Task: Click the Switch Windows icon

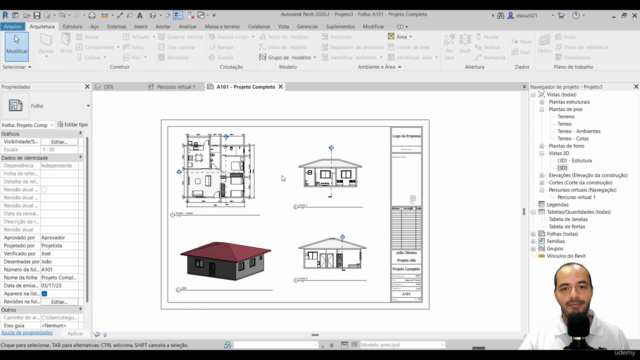Action: point(201,16)
